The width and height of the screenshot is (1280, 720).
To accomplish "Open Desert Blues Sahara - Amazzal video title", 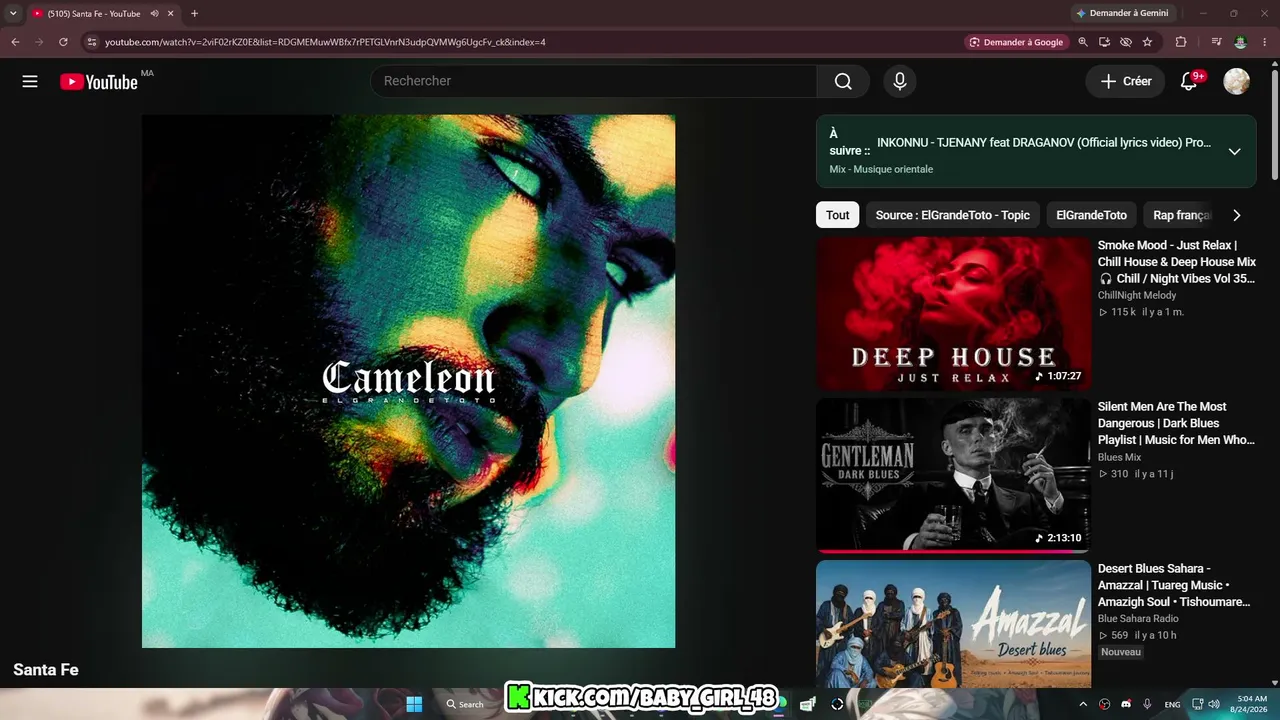I will tap(1175, 585).
